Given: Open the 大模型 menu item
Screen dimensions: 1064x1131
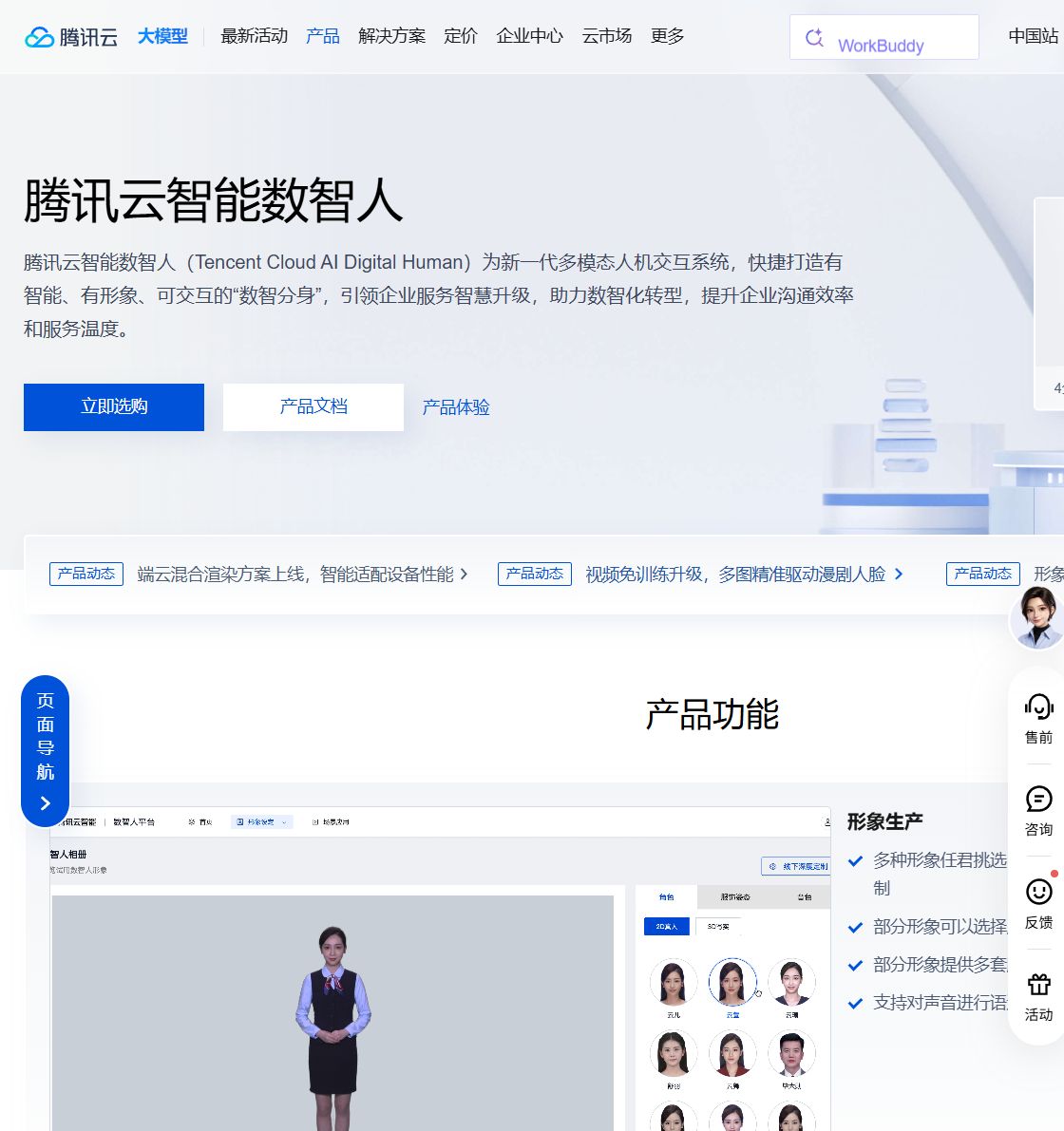Looking at the screenshot, I should pos(162,36).
